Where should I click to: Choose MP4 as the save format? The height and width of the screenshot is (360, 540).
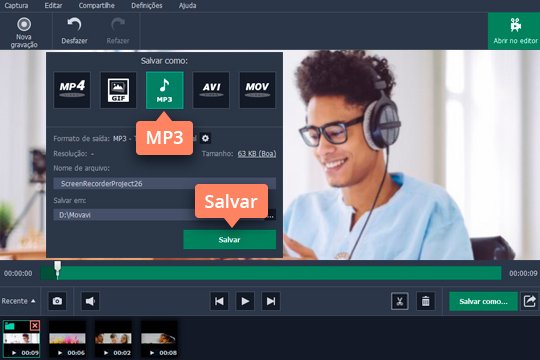click(x=72, y=90)
